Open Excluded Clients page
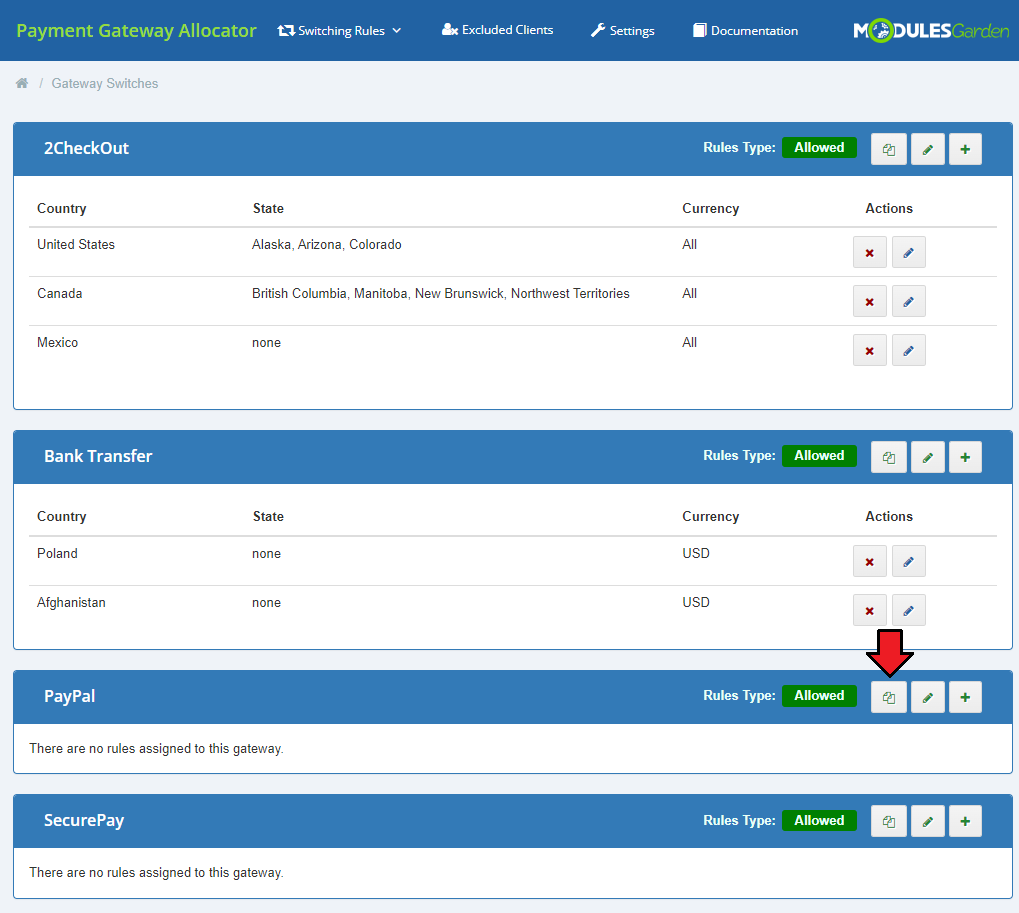Viewport: 1019px width, 913px height. point(497,30)
